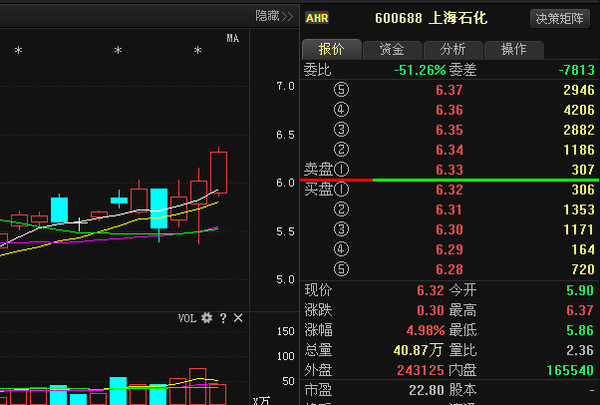This screenshot has height=405, width=600.
Task: Click sell 2 volume 1186
Action: [579, 150]
